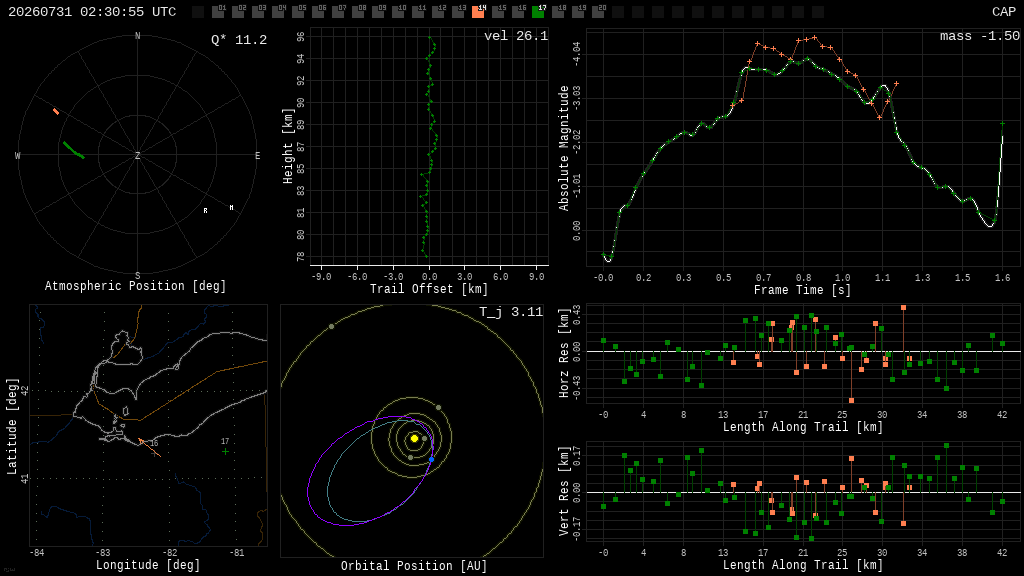Select the station 10 box in top strip

(x=398, y=12)
